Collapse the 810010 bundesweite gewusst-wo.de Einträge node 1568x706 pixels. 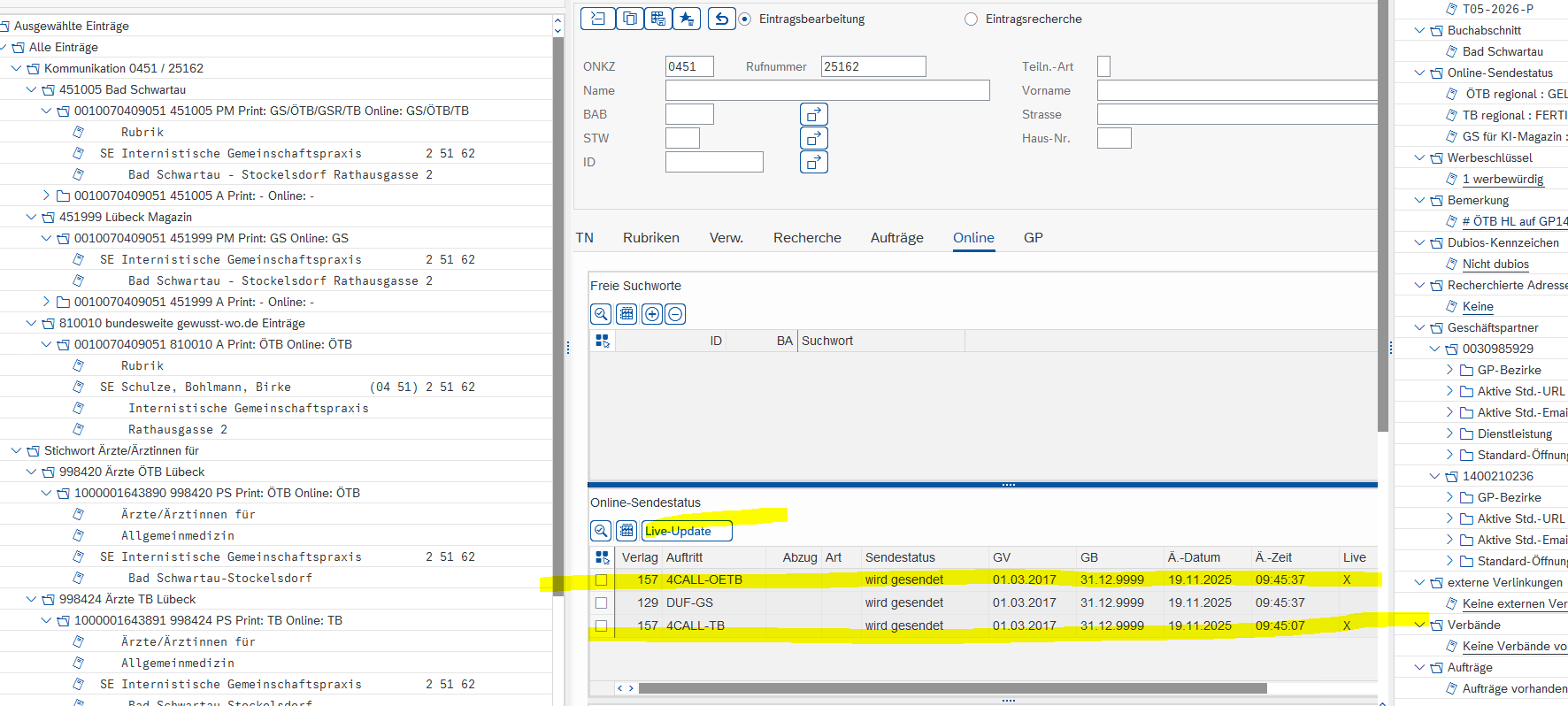(x=31, y=323)
